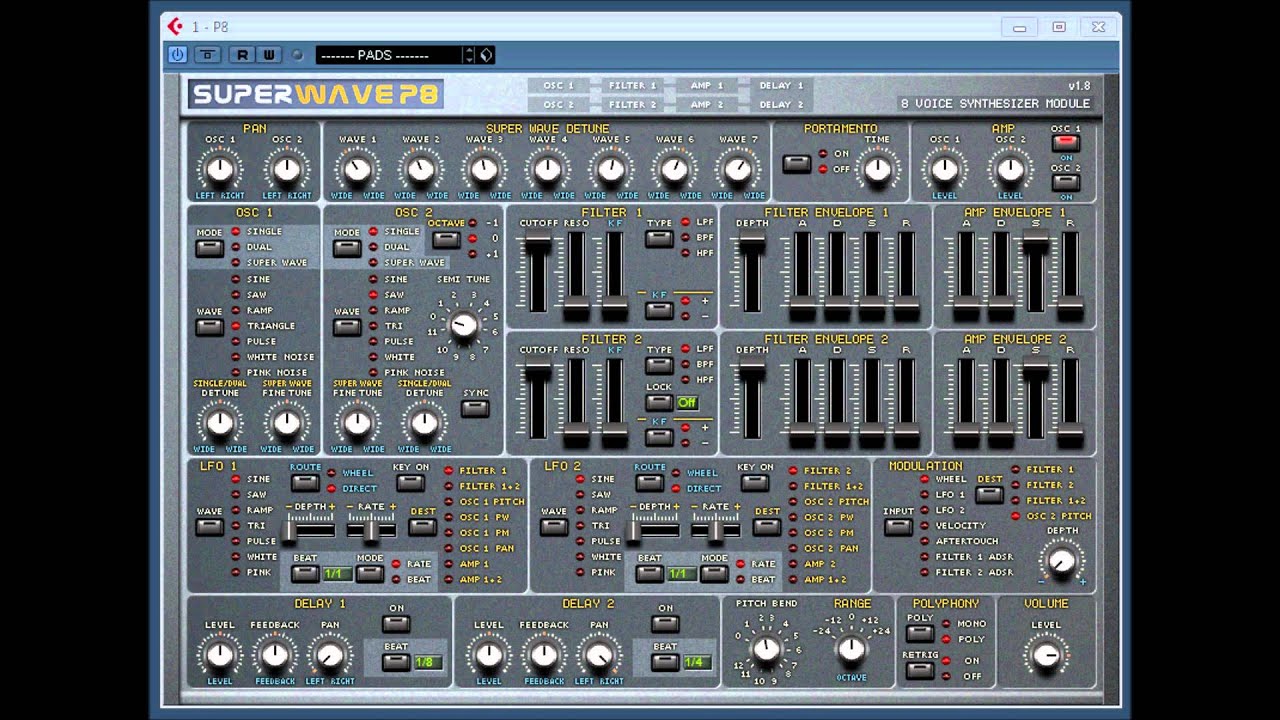The height and width of the screenshot is (720, 1280).
Task: Click the LFO 2 MODE button
Action: click(714, 573)
